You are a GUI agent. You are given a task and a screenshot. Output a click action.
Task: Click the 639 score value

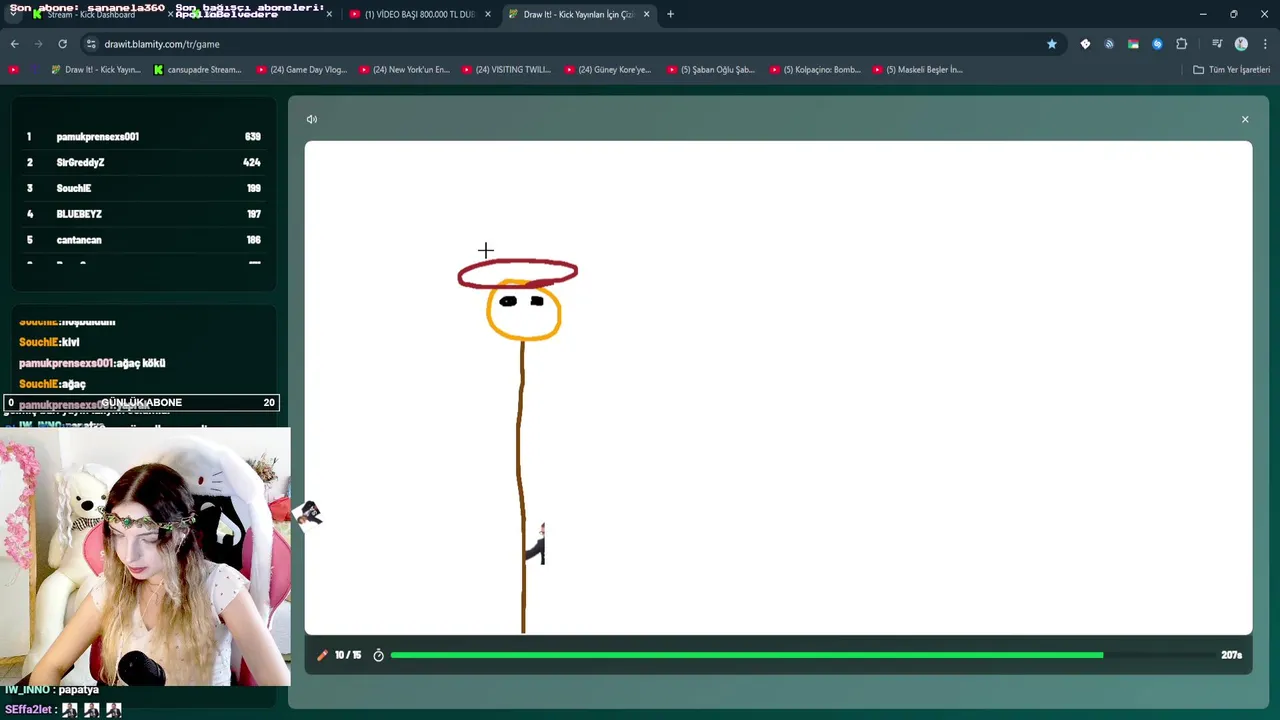click(252, 137)
